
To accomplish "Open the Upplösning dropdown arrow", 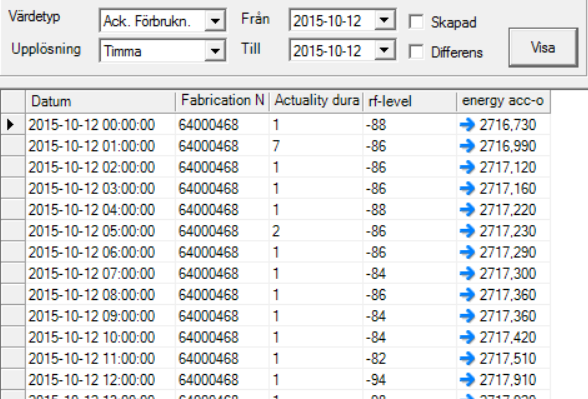I will click(215, 51).
